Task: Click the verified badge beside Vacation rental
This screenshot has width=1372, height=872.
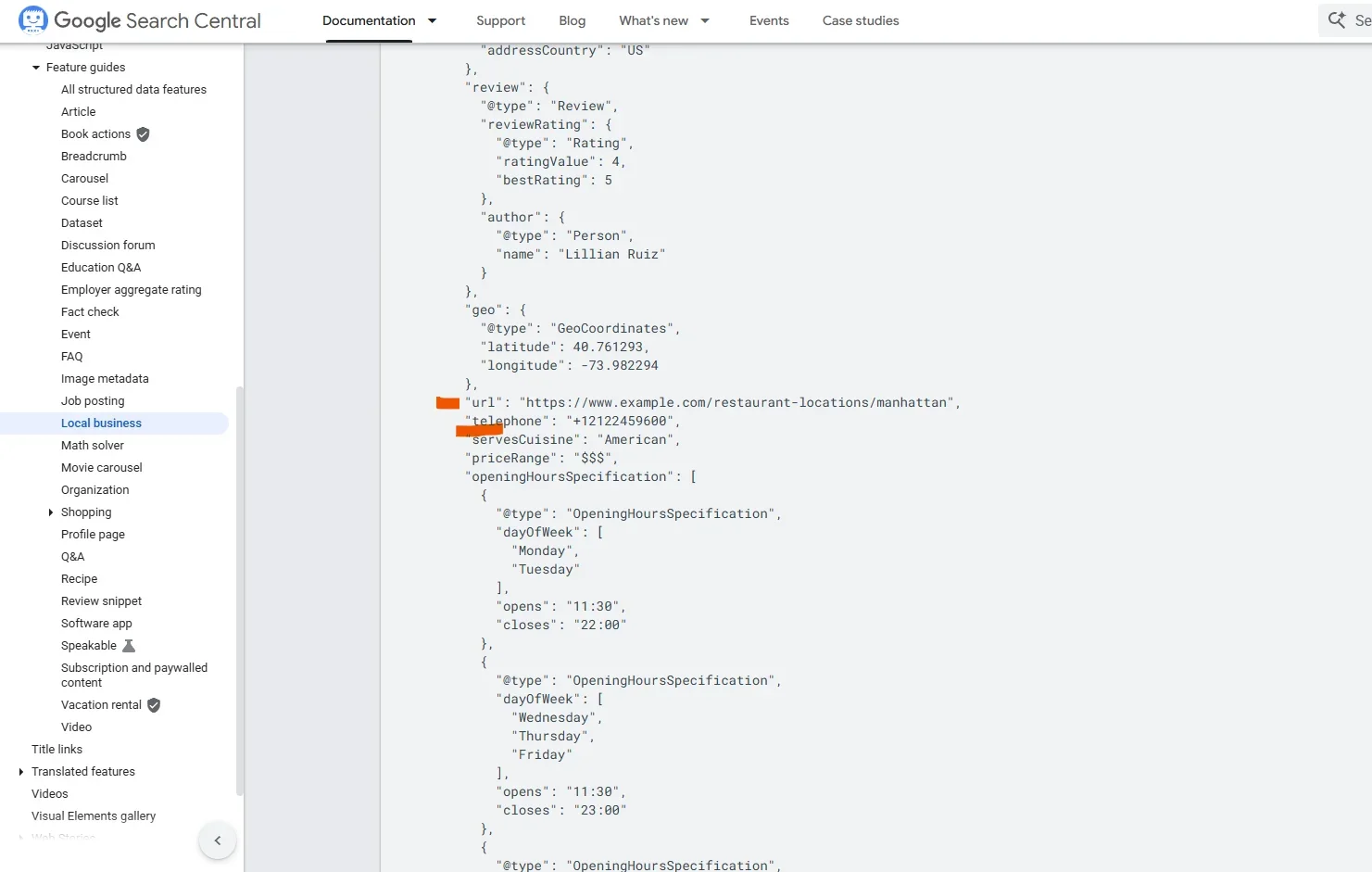Action: coord(154,705)
